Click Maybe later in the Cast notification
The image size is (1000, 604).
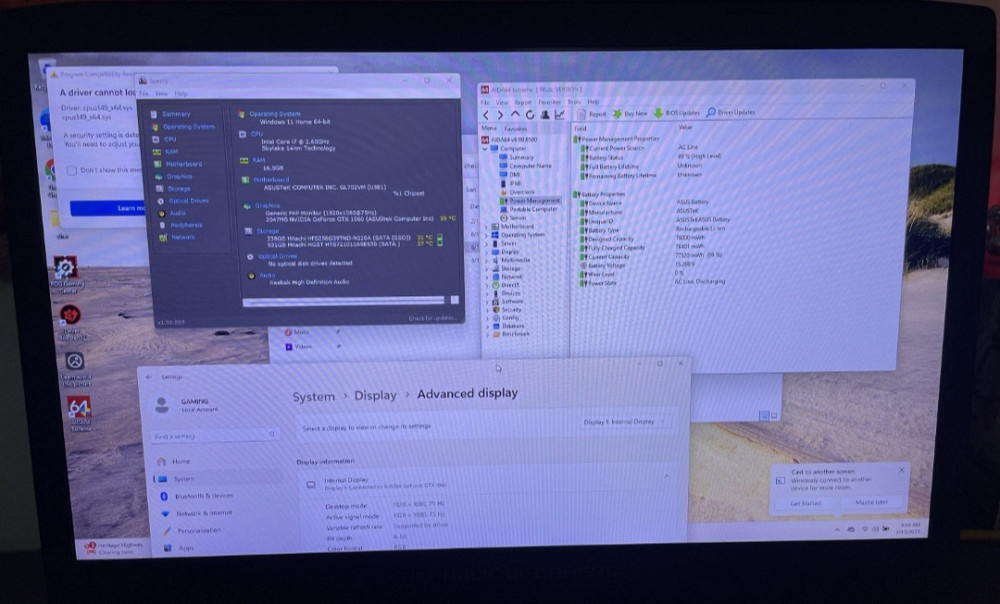pyautogui.click(x=870, y=503)
